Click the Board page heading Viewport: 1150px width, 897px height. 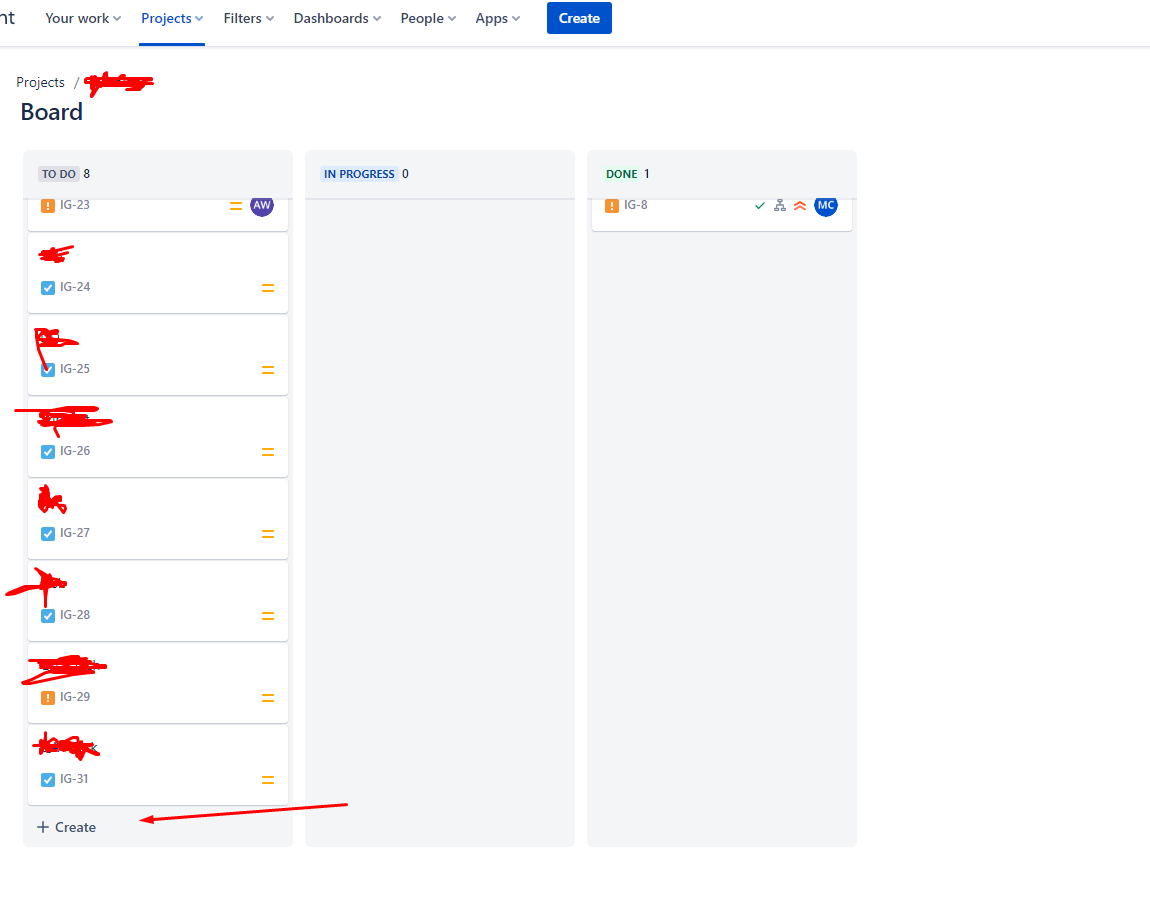[x=51, y=112]
